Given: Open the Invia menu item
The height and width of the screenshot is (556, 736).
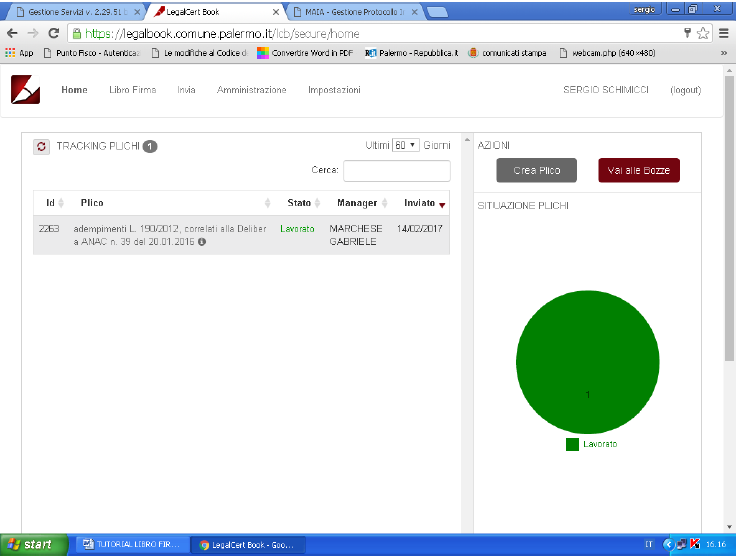Looking at the screenshot, I should coord(186,90).
